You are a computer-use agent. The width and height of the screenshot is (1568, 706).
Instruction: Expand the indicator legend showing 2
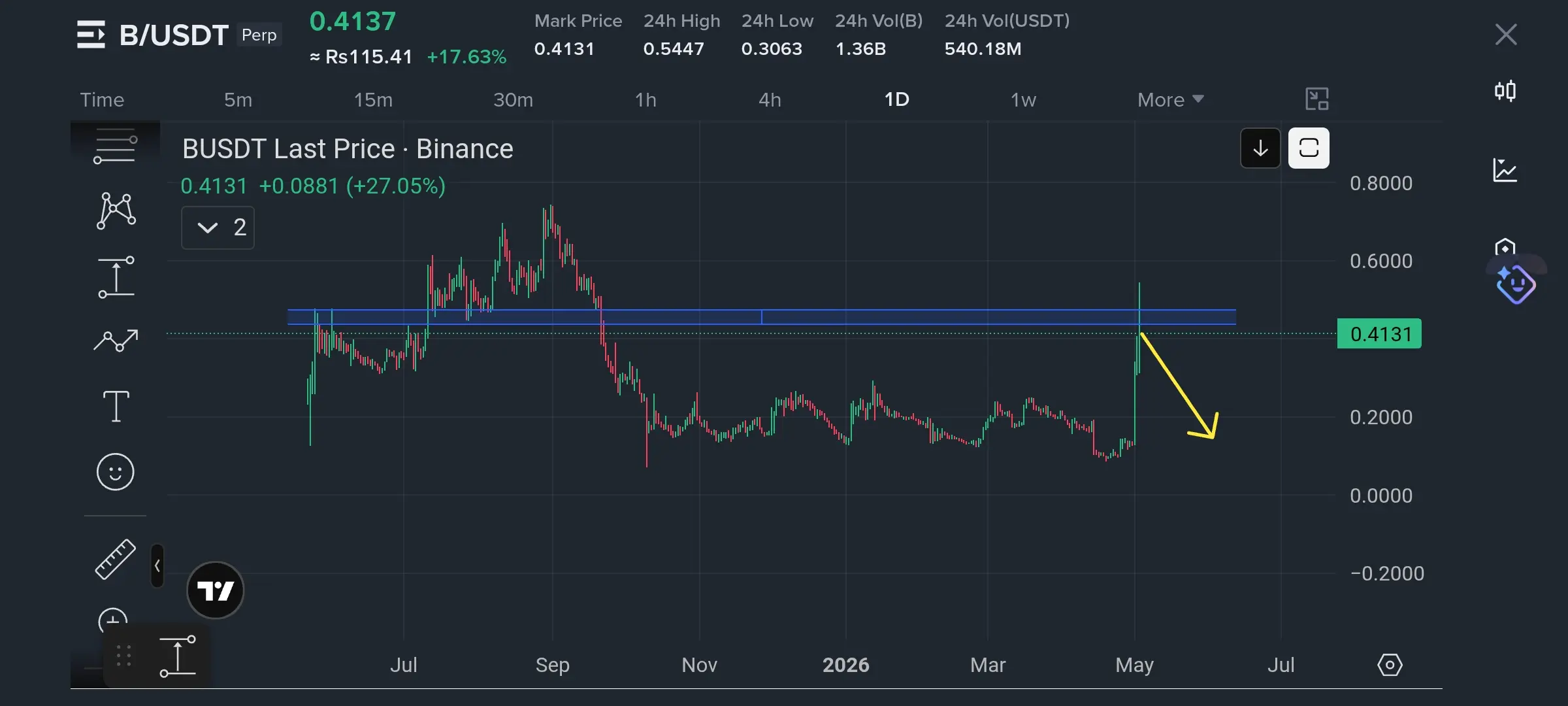click(x=218, y=227)
